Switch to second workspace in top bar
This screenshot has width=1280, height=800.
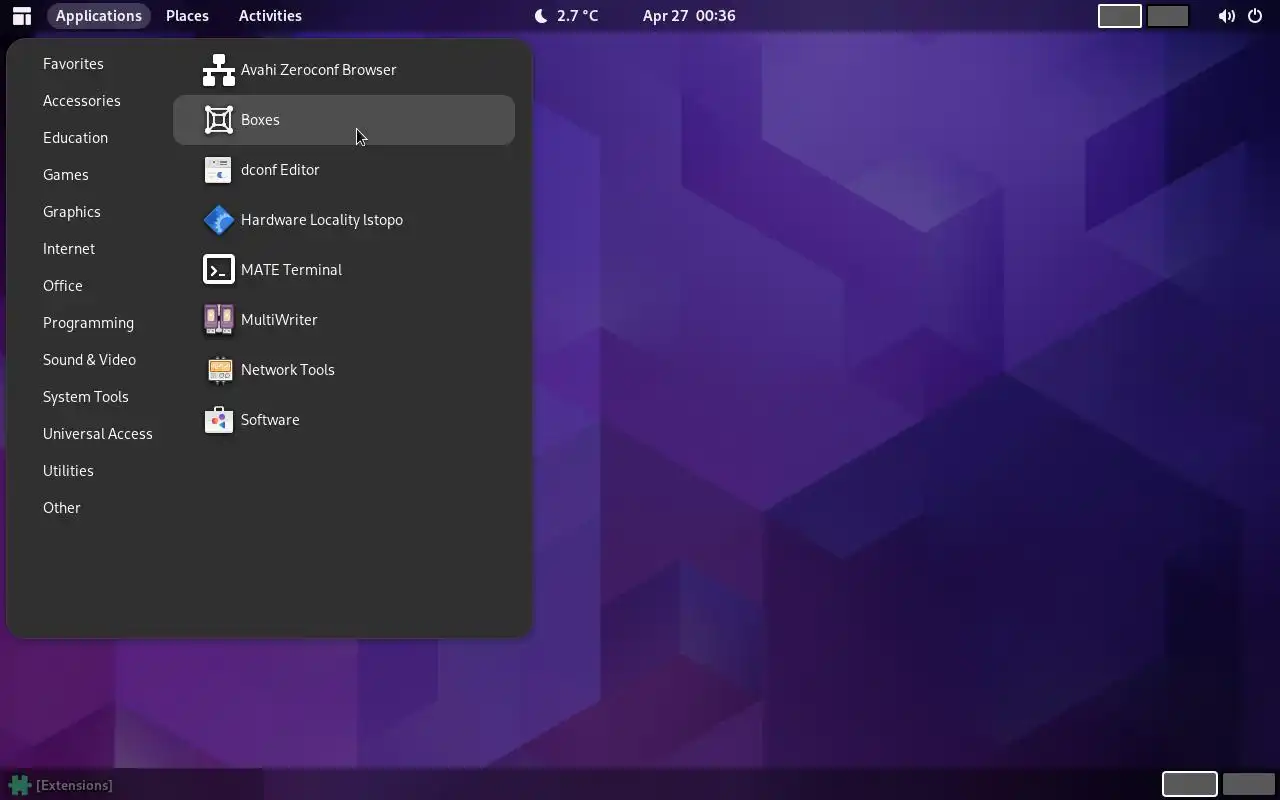pos(1167,16)
